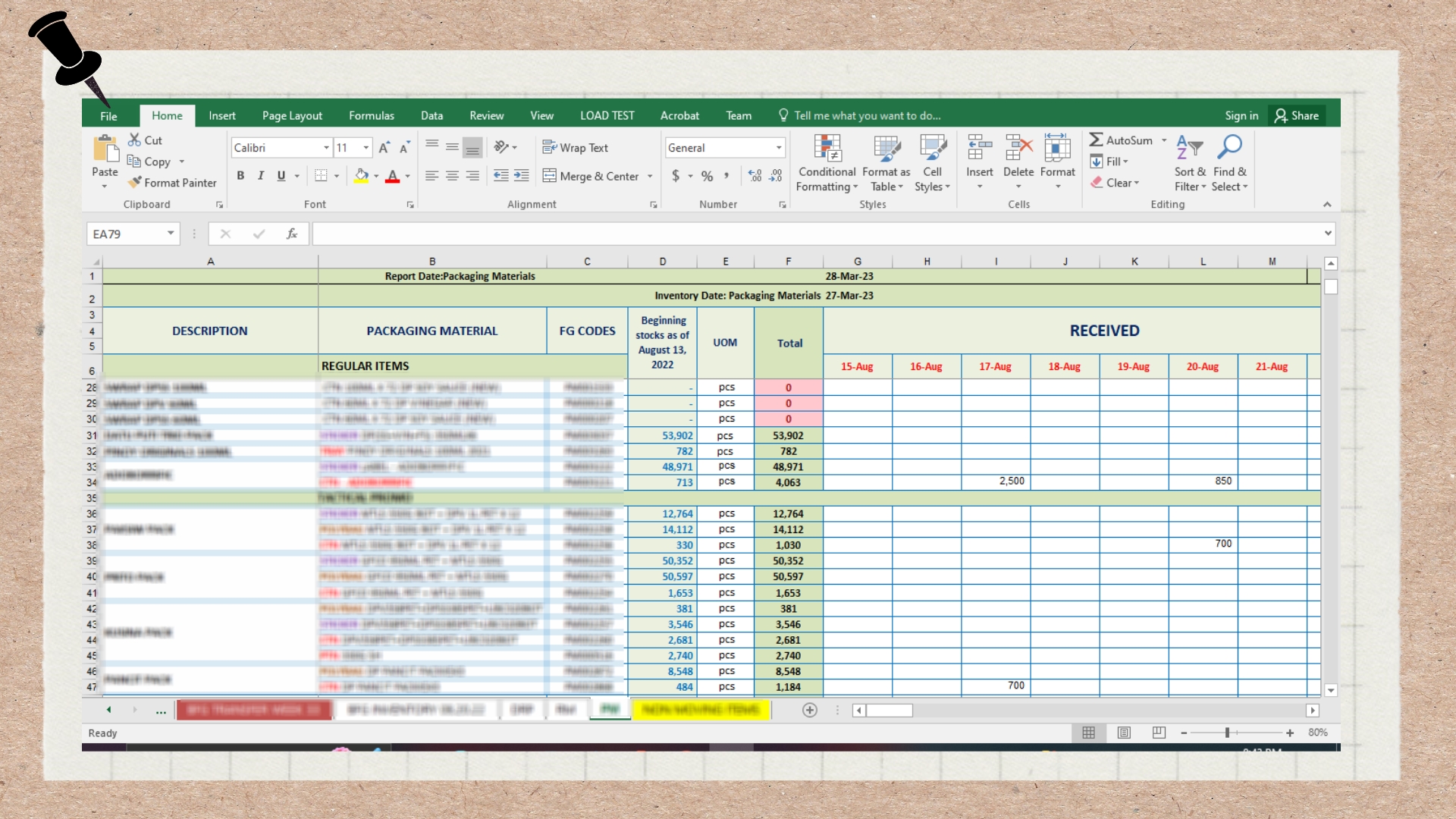Expand the Calibri font name dropdown

pos(326,148)
